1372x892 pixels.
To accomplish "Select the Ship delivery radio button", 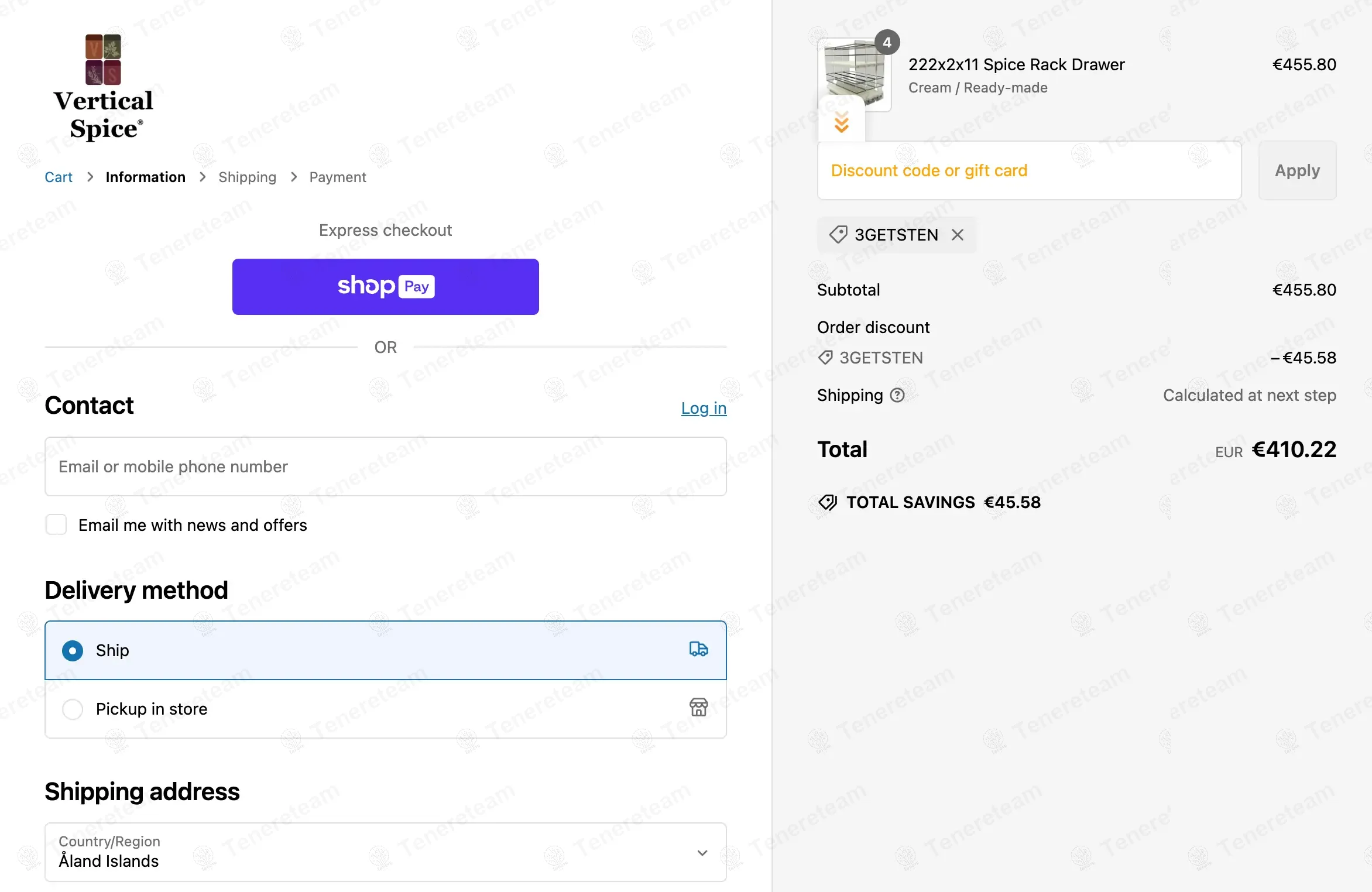I will point(73,650).
